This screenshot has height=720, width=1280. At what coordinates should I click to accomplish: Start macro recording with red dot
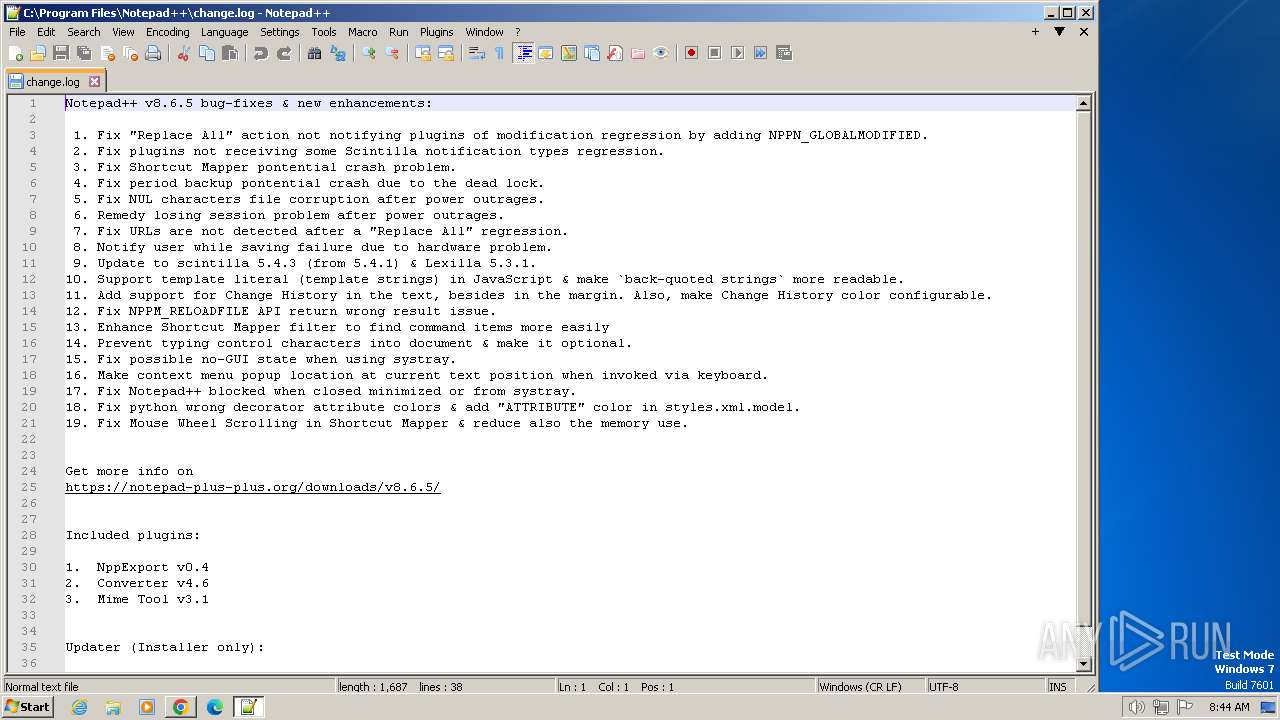(692, 53)
